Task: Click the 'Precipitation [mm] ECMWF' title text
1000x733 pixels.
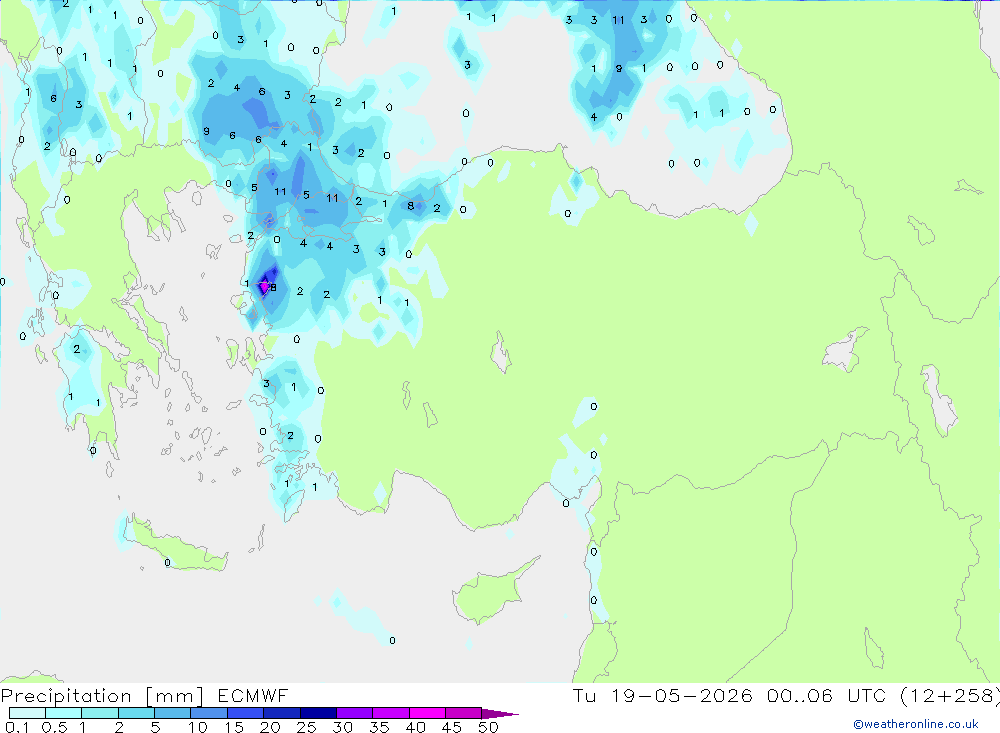Action: (145, 695)
